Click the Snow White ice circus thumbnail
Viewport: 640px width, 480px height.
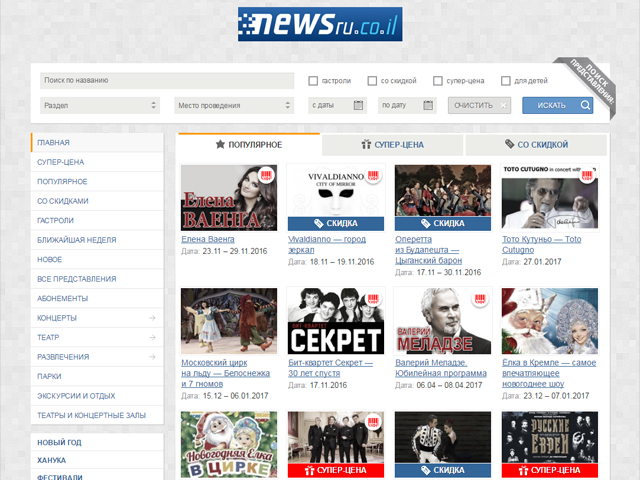tap(229, 321)
